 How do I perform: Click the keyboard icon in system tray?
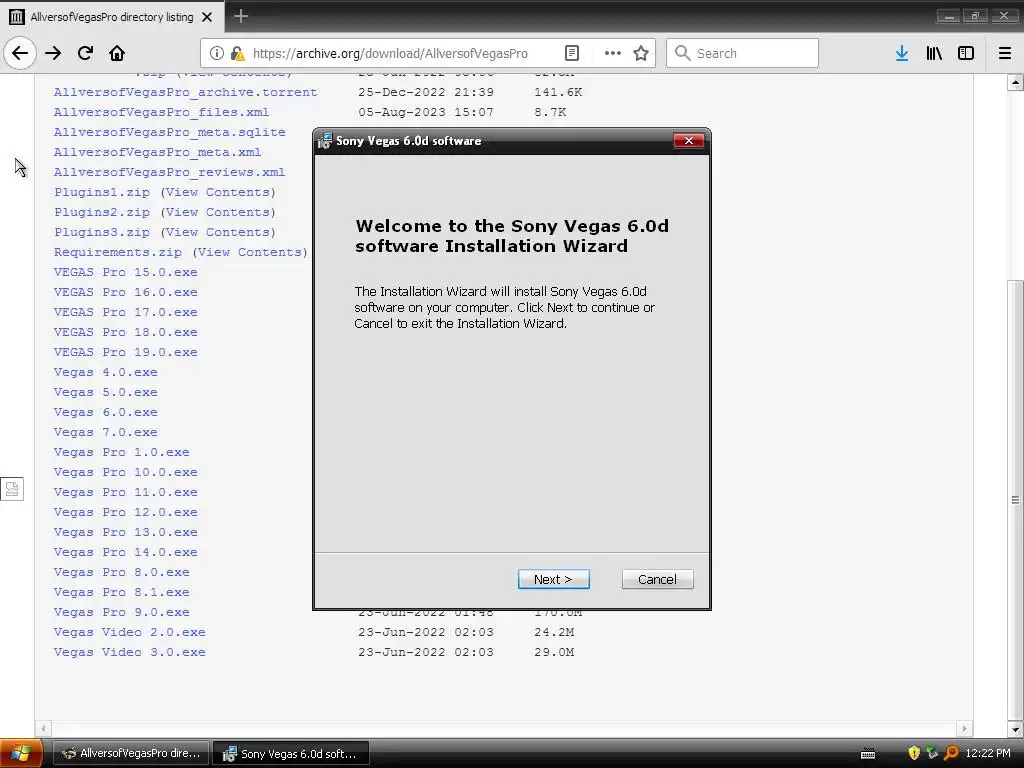click(868, 754)
